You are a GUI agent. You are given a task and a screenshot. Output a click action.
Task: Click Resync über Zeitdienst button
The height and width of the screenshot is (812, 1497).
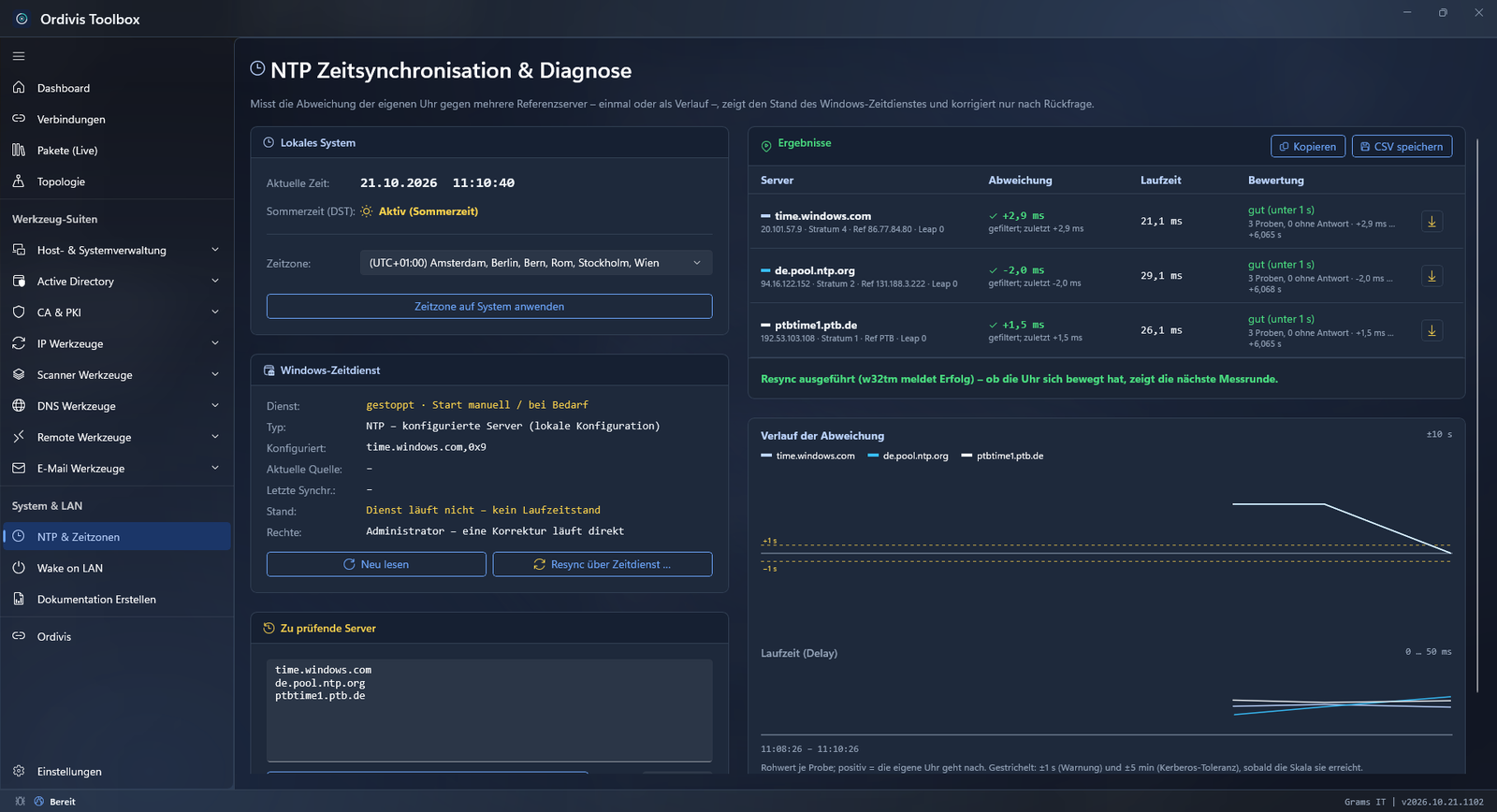(x=603, y=564)
